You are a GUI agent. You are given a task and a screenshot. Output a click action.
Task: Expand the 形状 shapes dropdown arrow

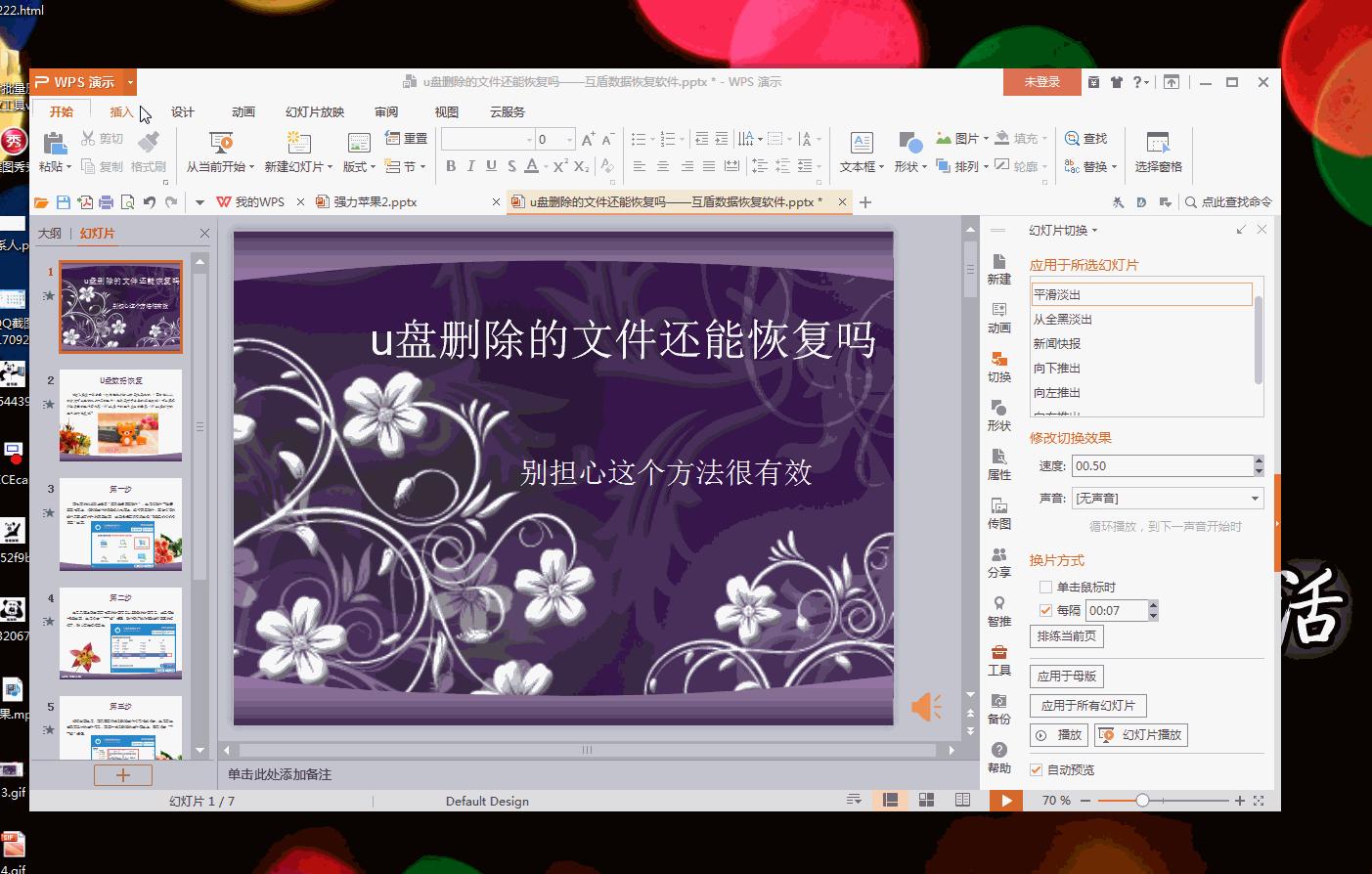pyautogui.click(x=923, y=166)
